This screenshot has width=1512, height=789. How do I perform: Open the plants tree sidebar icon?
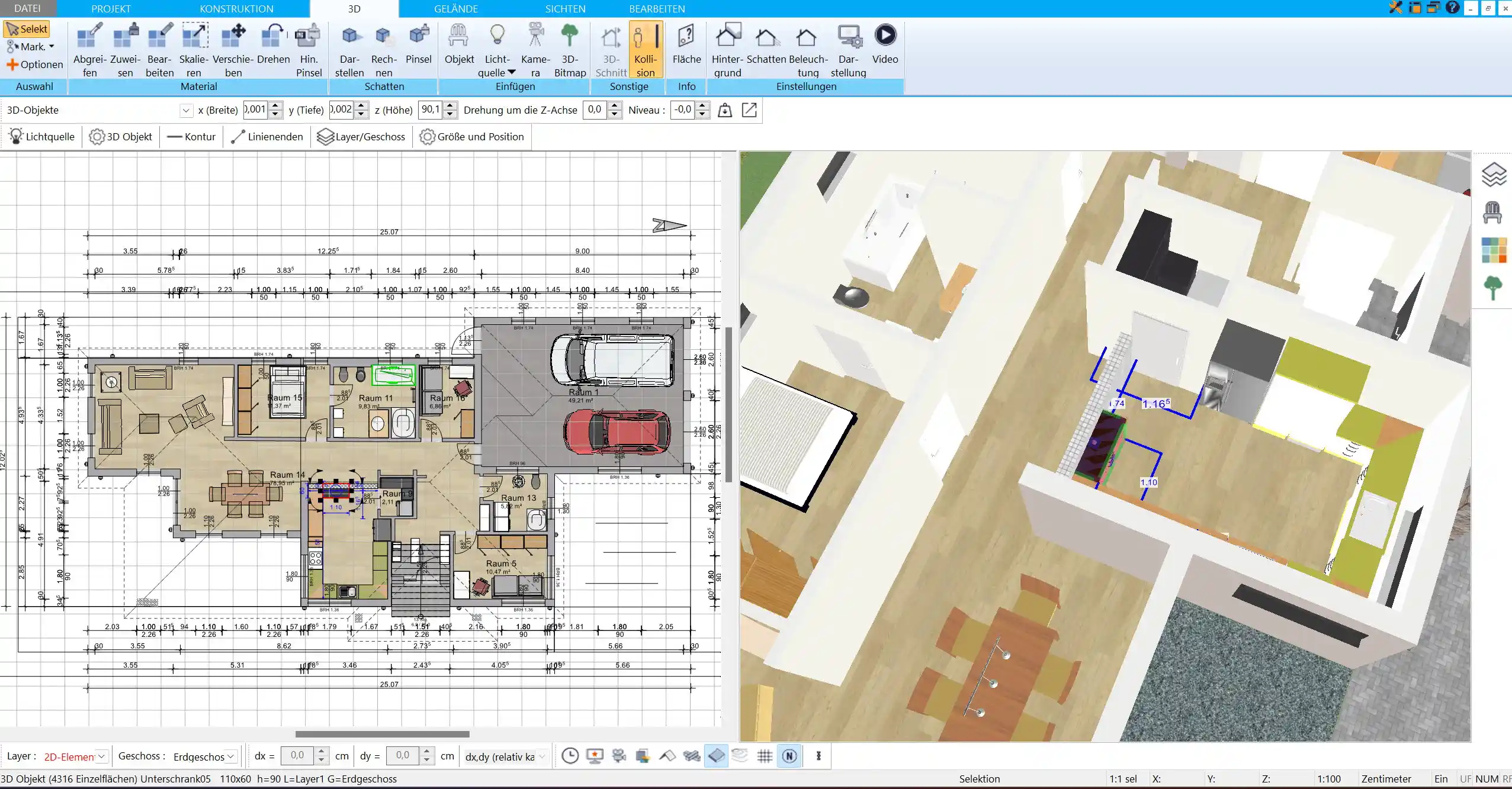coord(1493,288)
